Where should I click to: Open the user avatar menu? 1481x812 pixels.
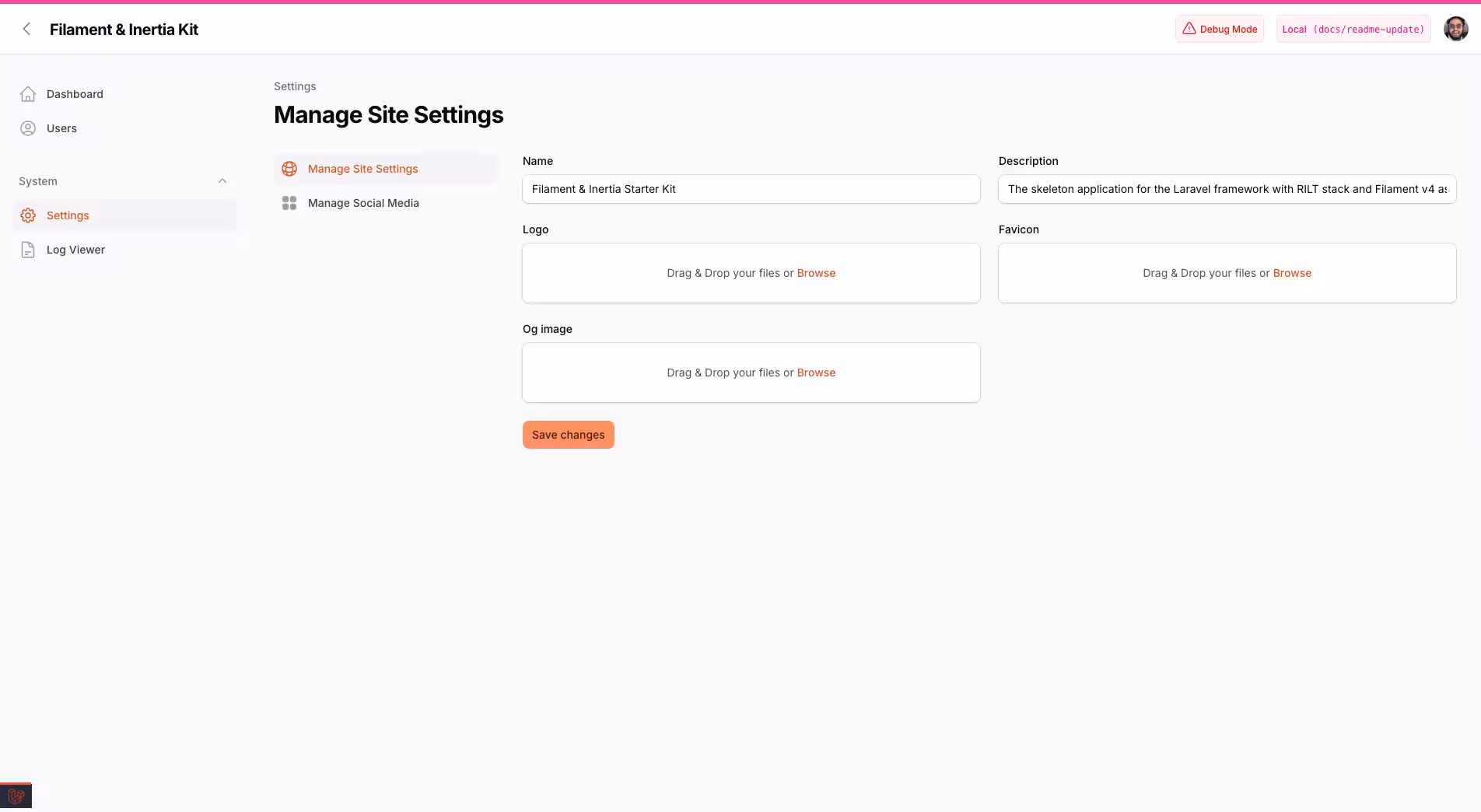[1455, 29]
